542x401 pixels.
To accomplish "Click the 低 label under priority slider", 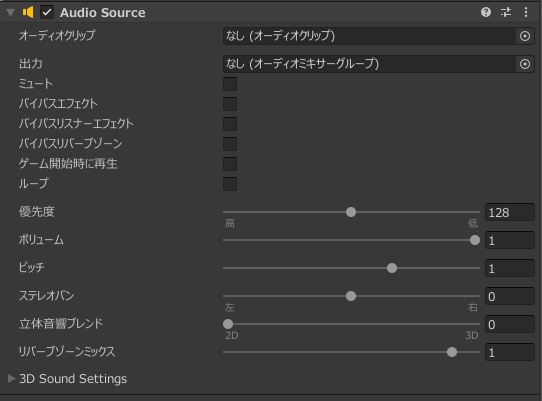I will coord(473,224).
